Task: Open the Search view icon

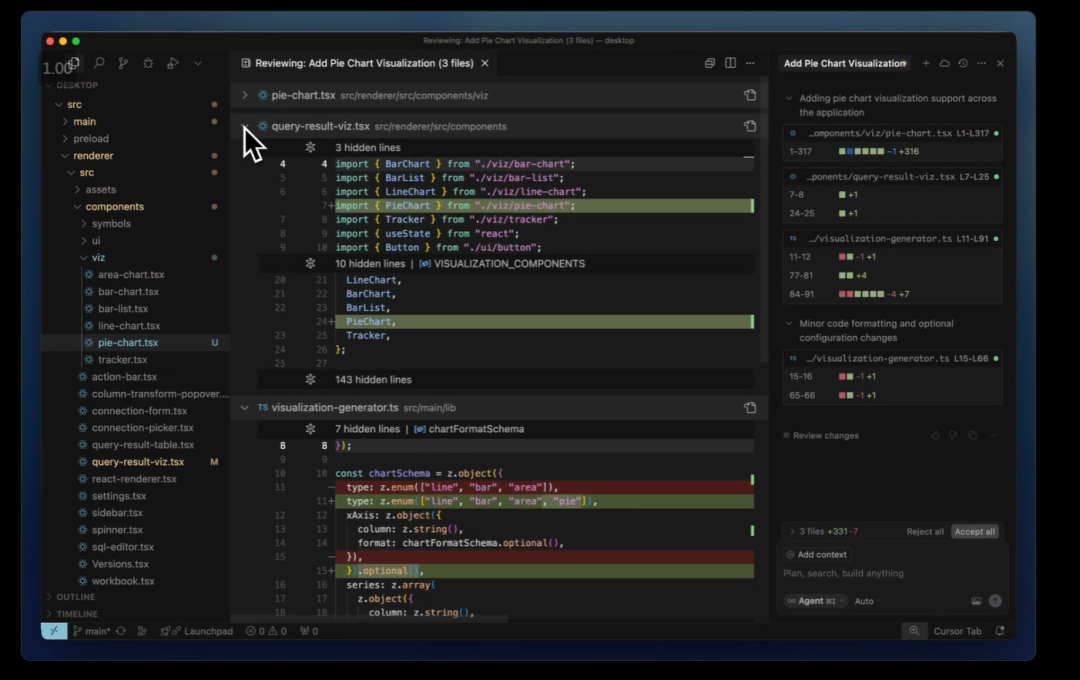Action: pyautogui.click(x=99, y=63)
